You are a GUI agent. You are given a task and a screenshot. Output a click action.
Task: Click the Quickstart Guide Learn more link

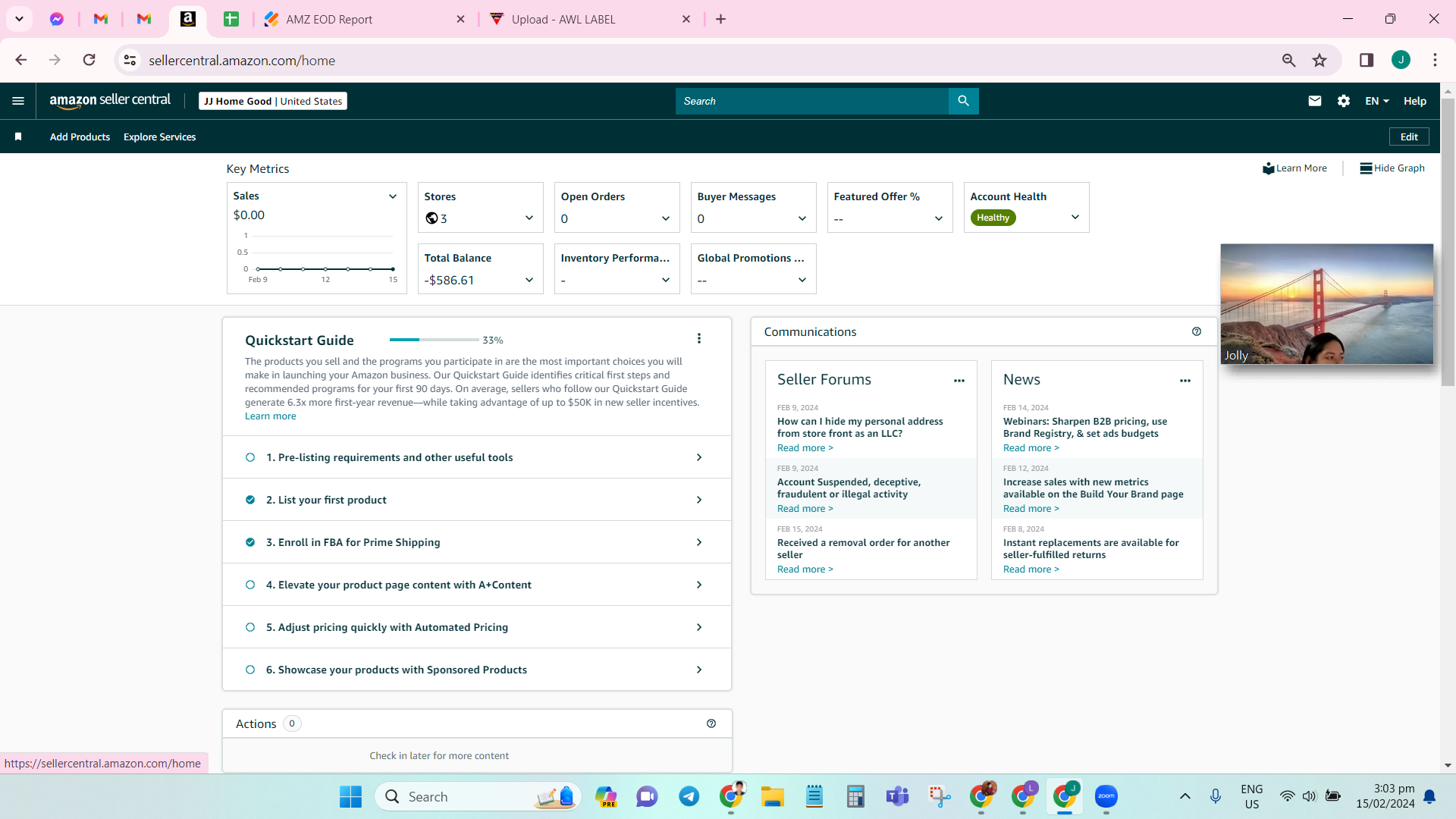coord(271,416)
